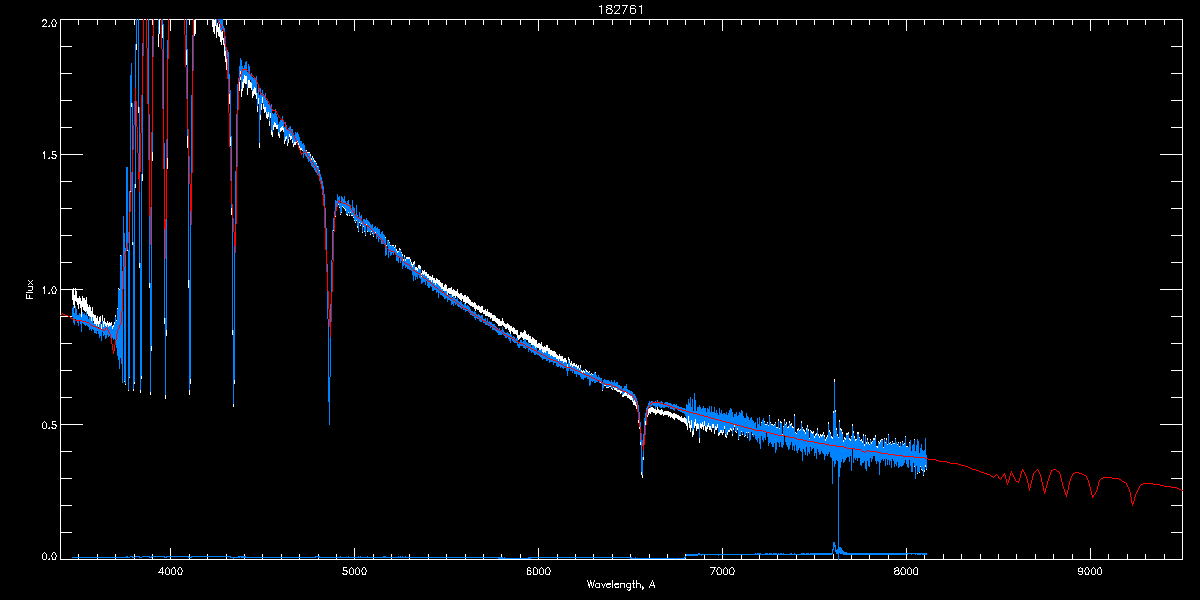The image size is (1200, 600).
Task: Click the blue spectrum's end near 8100 Angstrom
Action: [925, 455]
